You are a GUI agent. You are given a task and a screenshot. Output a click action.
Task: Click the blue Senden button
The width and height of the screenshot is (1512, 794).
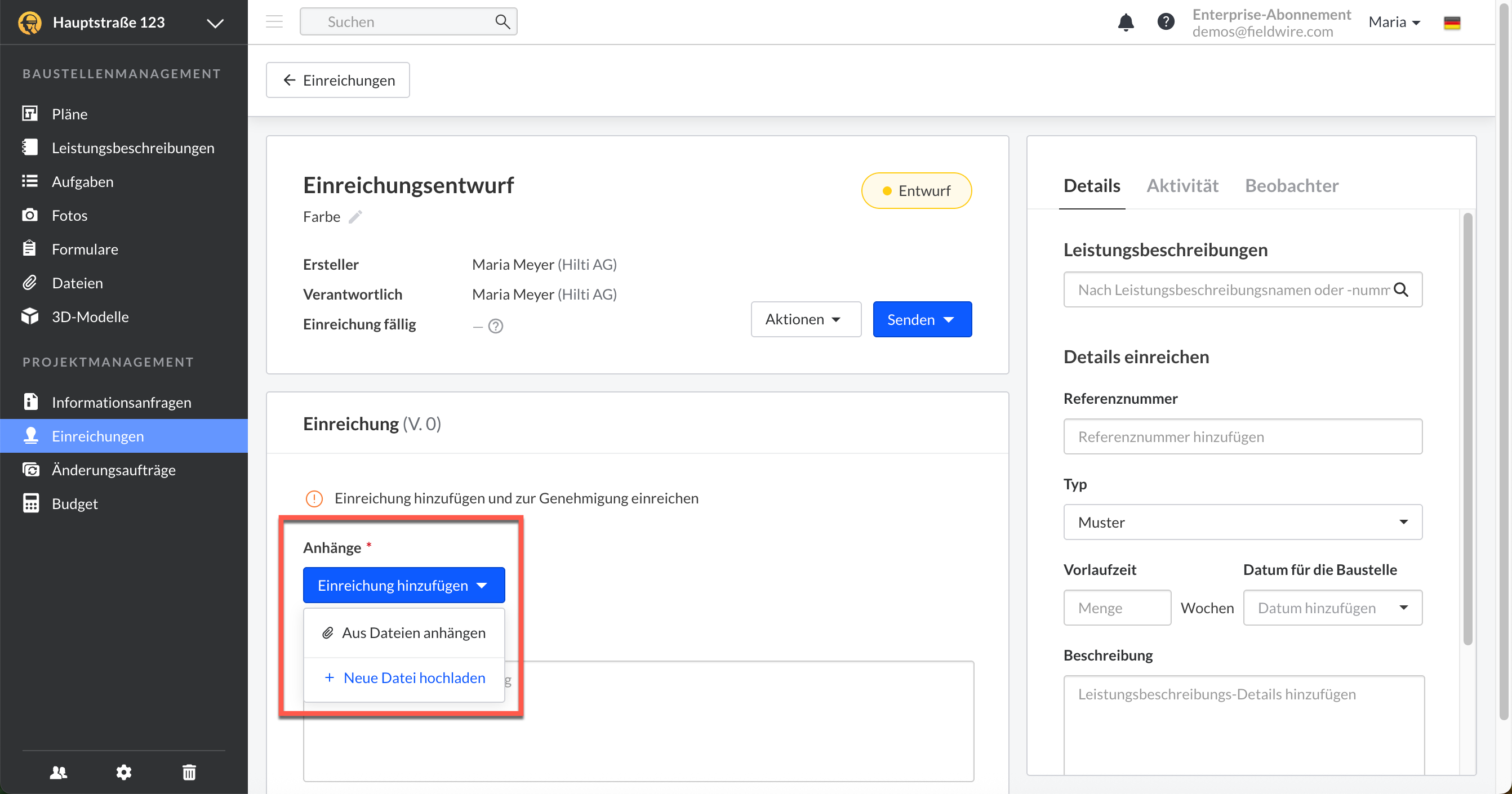[922, 319]
